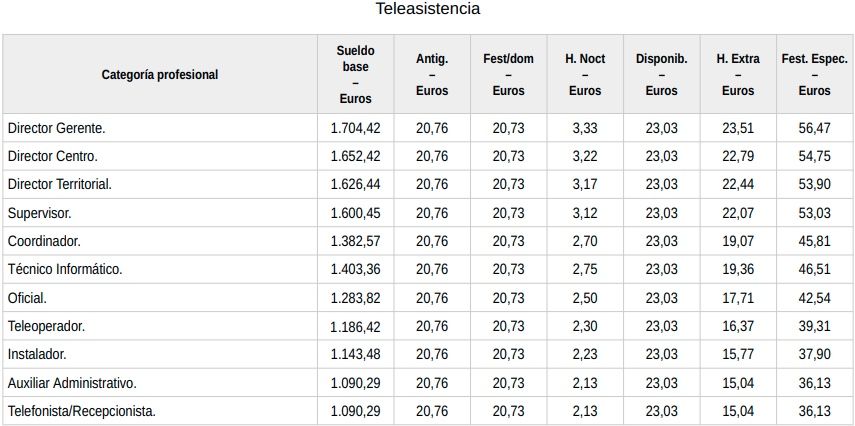Select the Categoría profesional column header
The height and width of the screenshot is (426, 855).
(160, 75)
